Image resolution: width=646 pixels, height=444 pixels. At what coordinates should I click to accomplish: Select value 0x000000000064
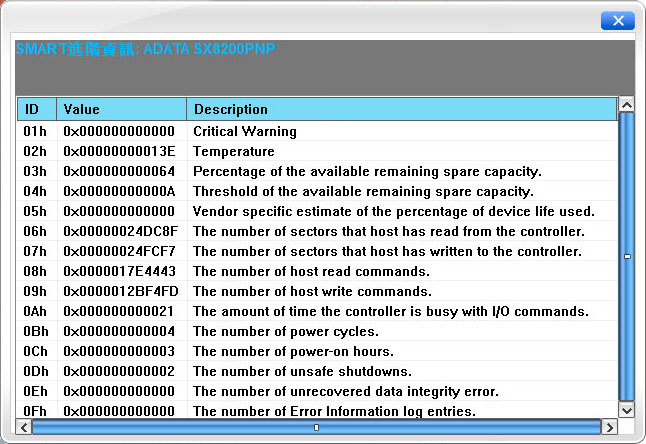point(119,171)
